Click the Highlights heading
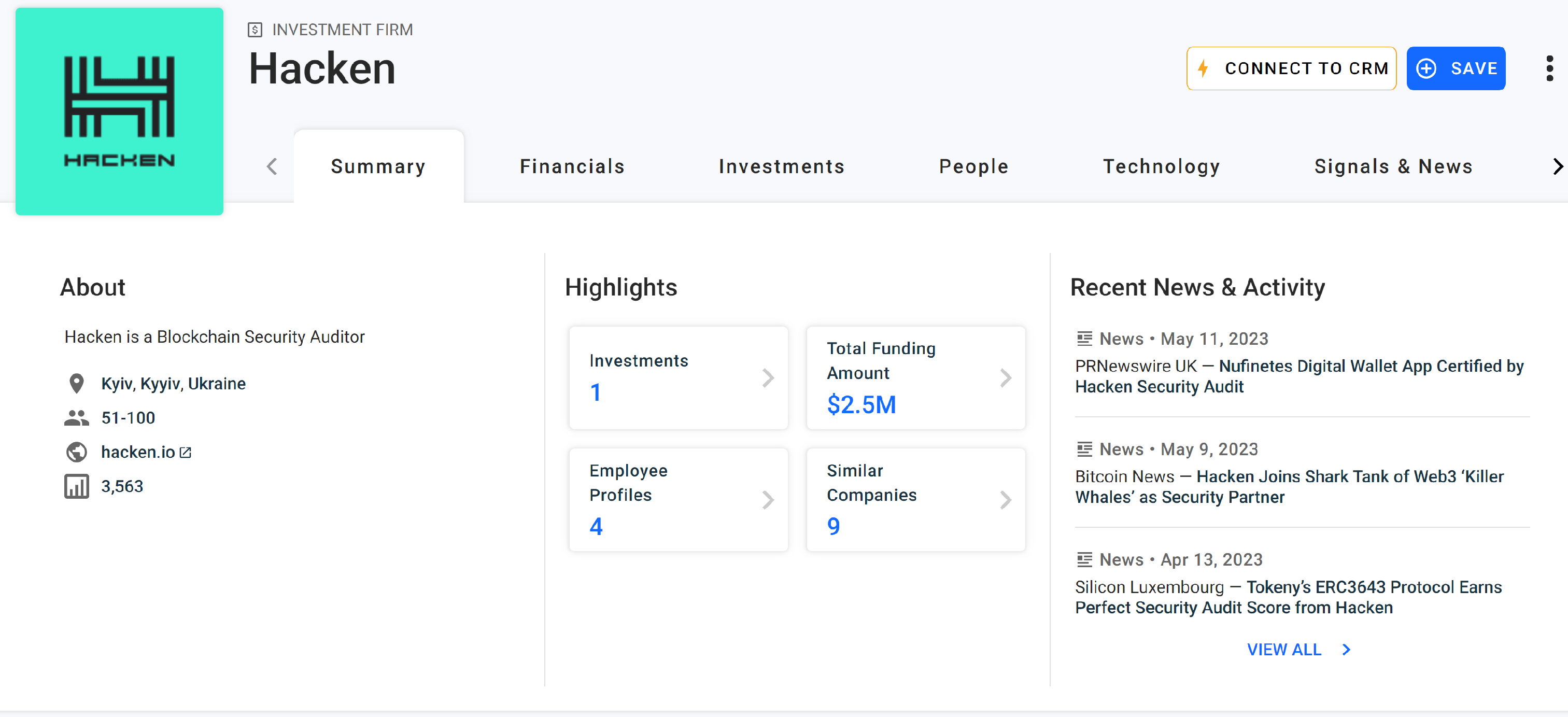 pyautogui.click(x=621, y=287)
